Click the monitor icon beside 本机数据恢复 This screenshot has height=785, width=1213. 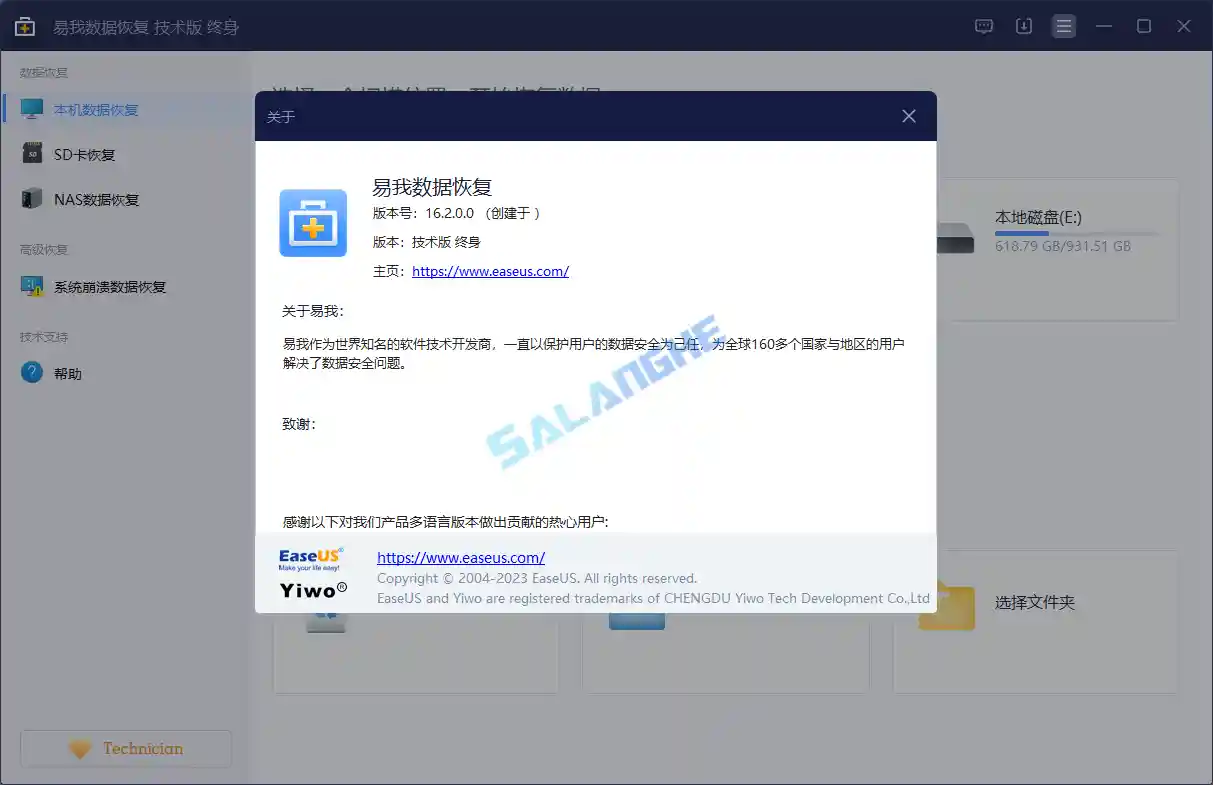tap(33, 109)
